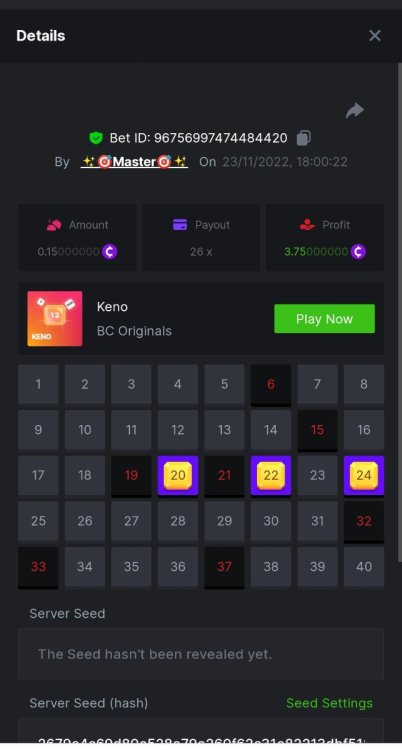The height and width of the screenshot is (750, 402).
Task: Click the share arrow icon
Action: 355,111
